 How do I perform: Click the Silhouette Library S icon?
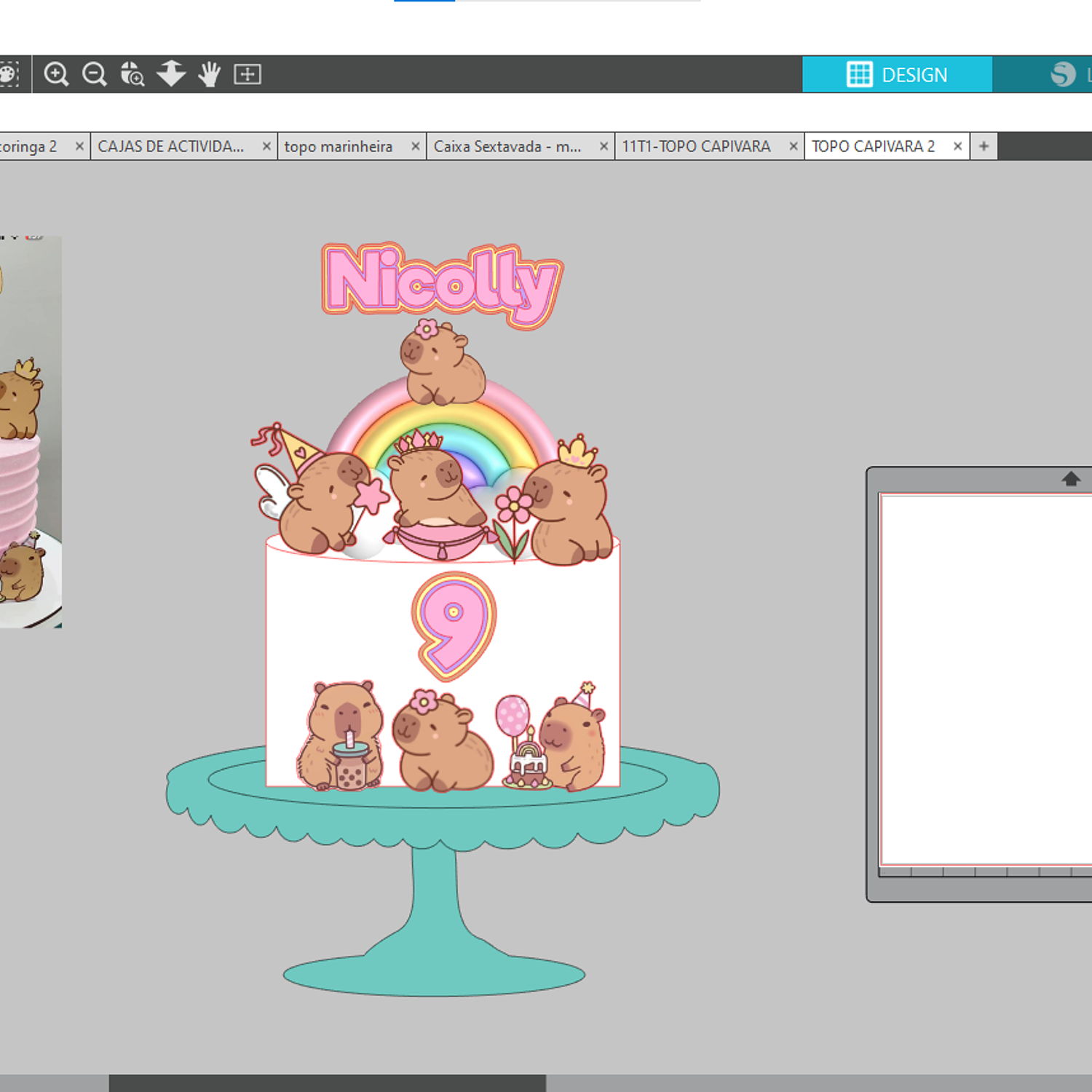click(x=1063, y=74)
